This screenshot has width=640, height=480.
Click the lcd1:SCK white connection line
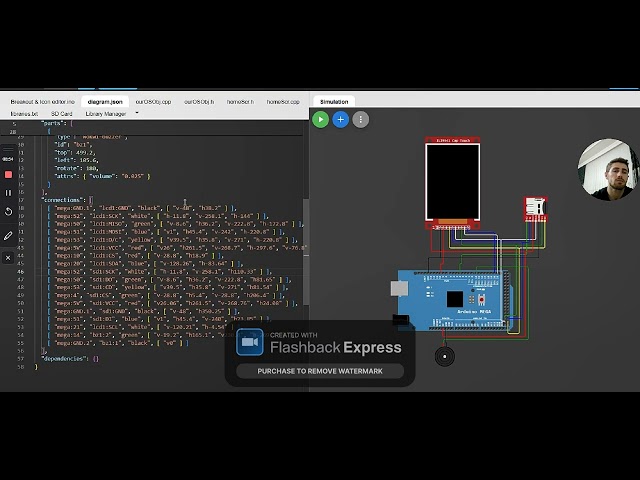point(158,216)
